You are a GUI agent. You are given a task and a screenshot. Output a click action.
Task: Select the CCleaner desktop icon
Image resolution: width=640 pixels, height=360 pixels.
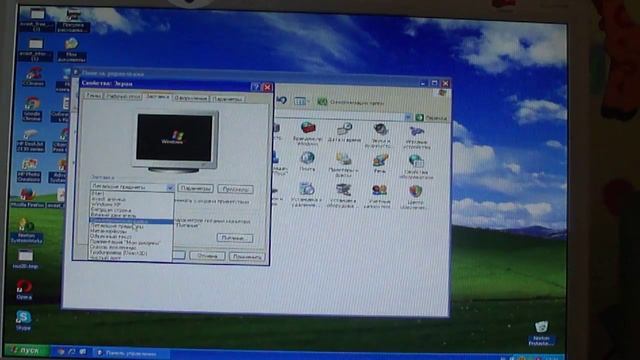34,77
